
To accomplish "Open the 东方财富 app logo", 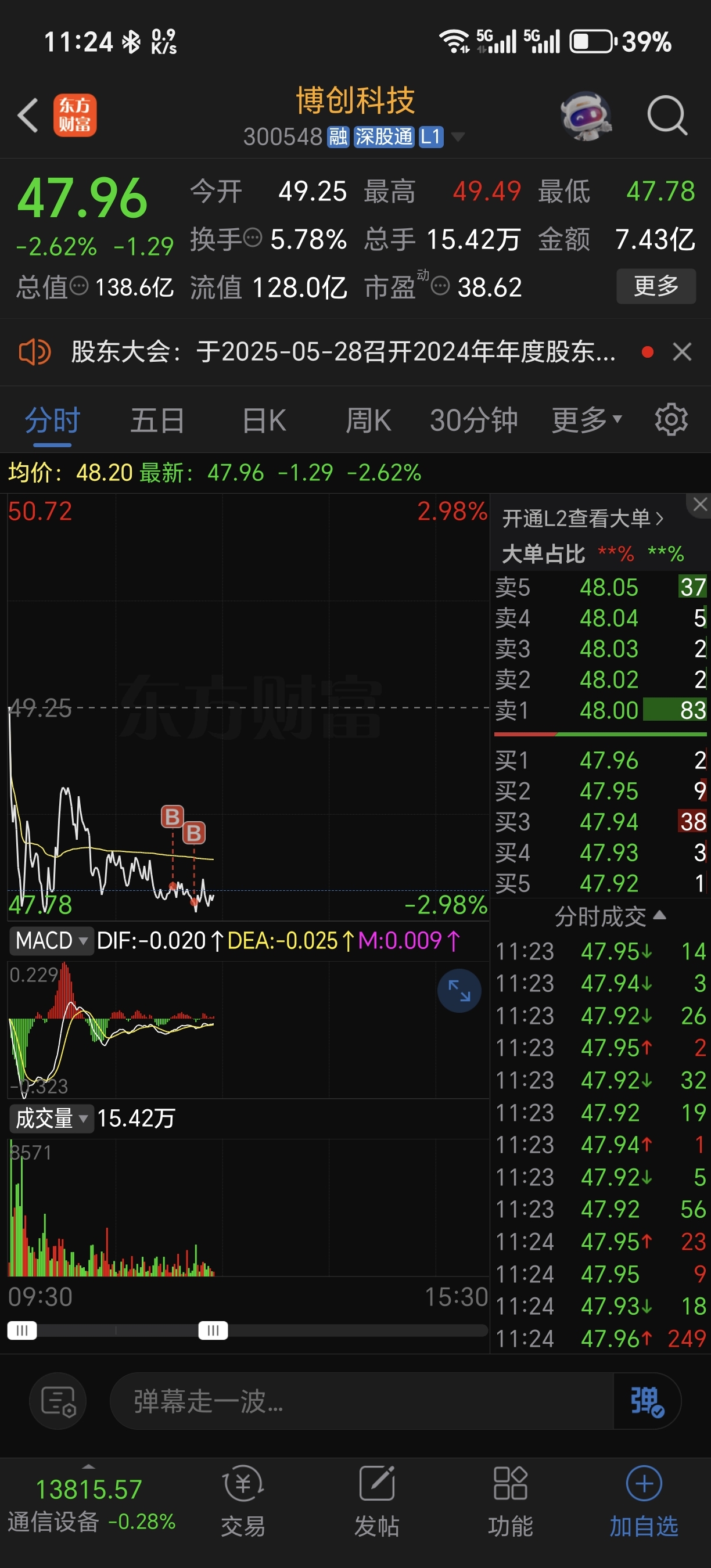I will tap(75, 115).
